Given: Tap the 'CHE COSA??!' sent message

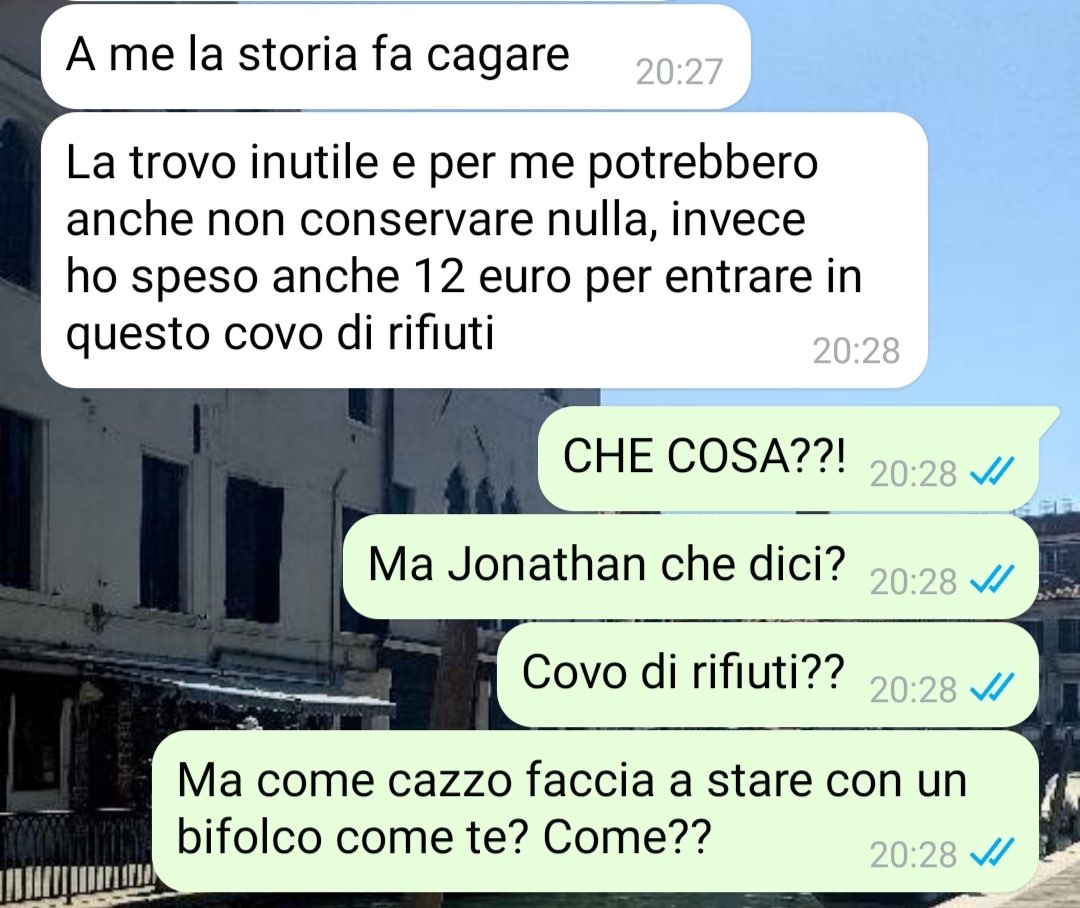Looking at the screenshot, I should 788,458.
